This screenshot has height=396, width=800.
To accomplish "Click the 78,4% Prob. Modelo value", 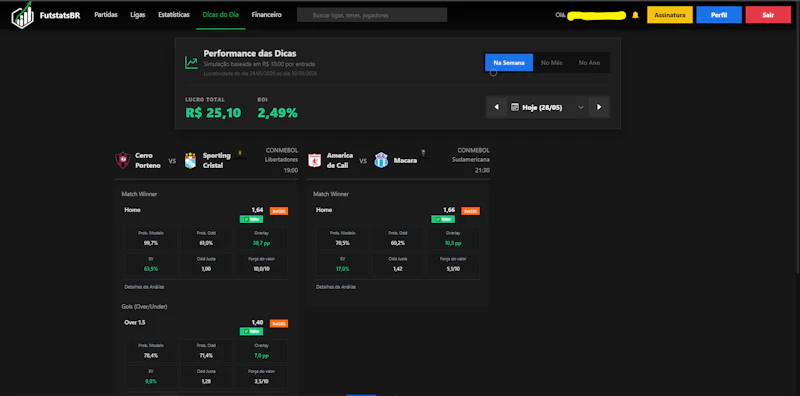I will [151, 356].
